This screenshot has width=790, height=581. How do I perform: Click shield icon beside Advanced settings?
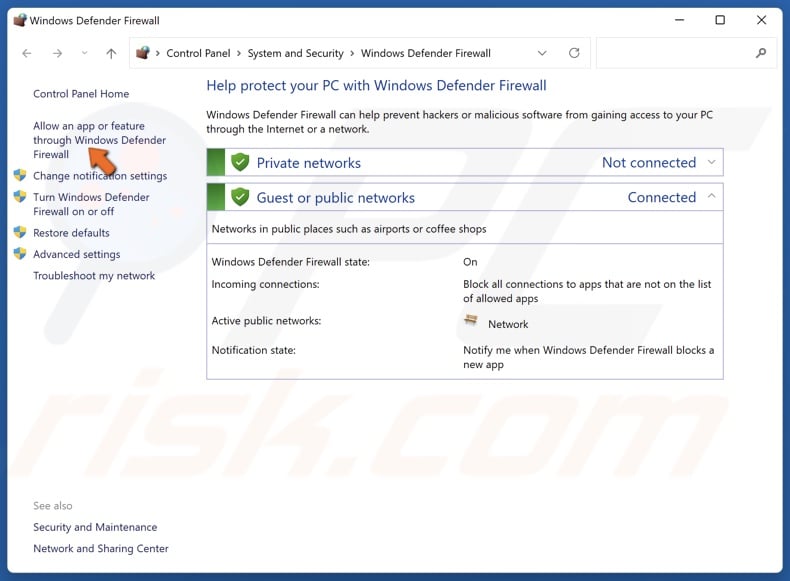point(20,253)
